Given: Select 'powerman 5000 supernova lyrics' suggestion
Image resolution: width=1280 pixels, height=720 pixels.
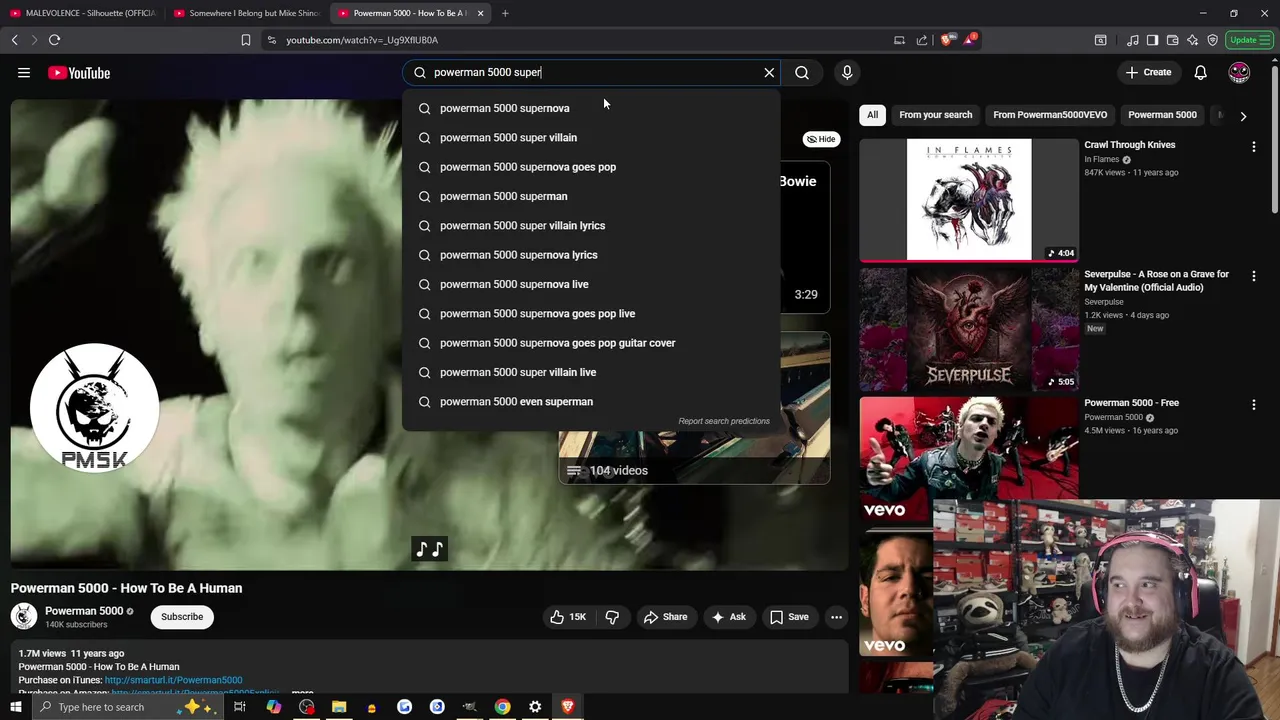Looking at the screenshot, I should click(590, 255).
